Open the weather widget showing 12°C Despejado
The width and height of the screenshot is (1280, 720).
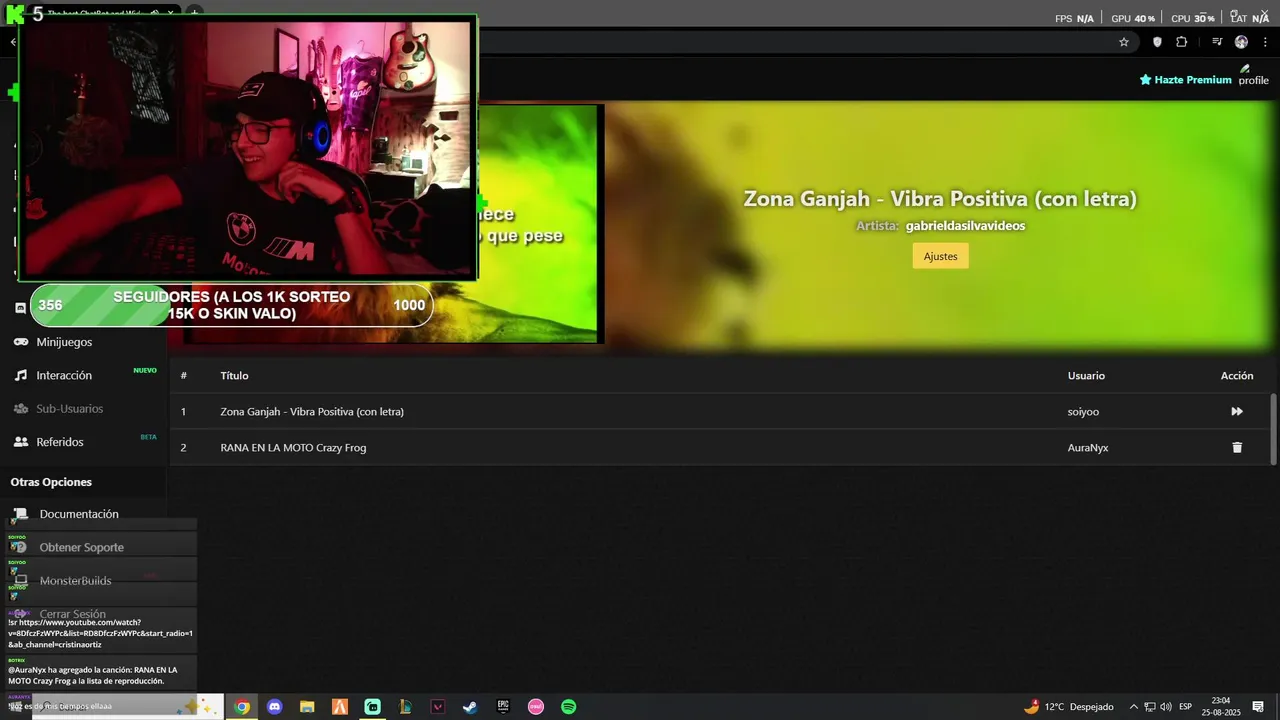[x=1069, y=707]
